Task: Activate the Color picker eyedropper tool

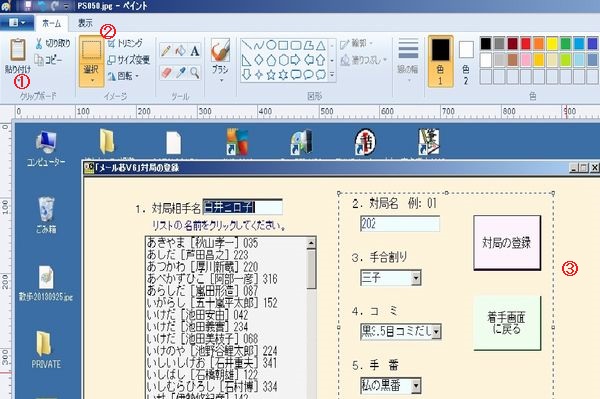Action: click(x=180, y=72)
